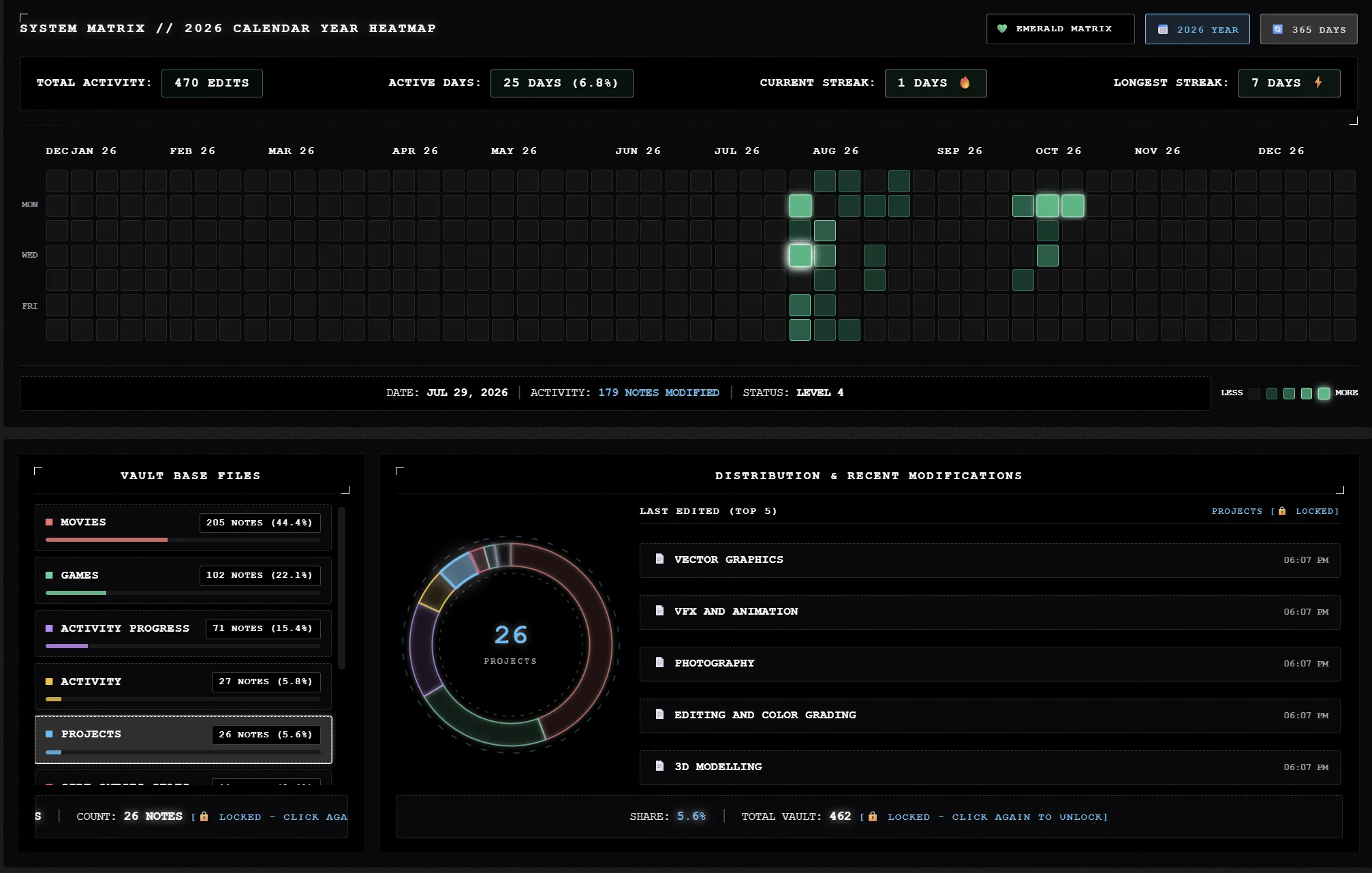Click the AUG 26 month label
This screenshot has width=1372, height=873.
pos(836,151)
